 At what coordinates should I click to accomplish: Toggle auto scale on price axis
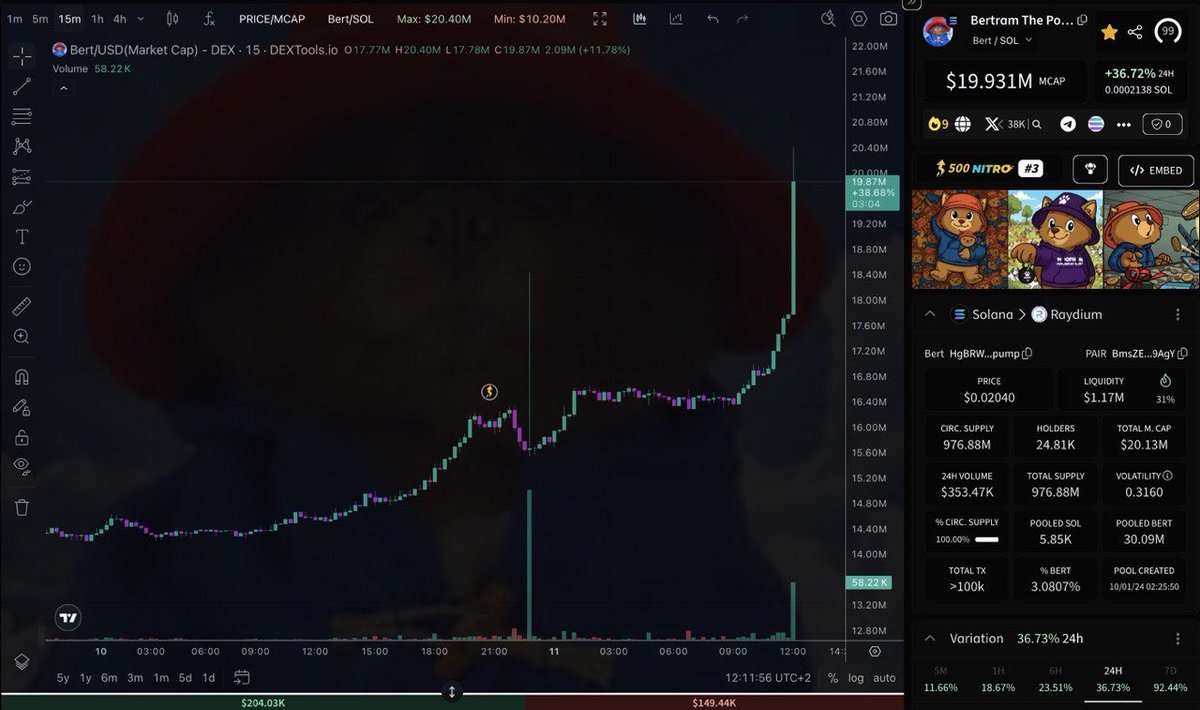tap(884, 677)
